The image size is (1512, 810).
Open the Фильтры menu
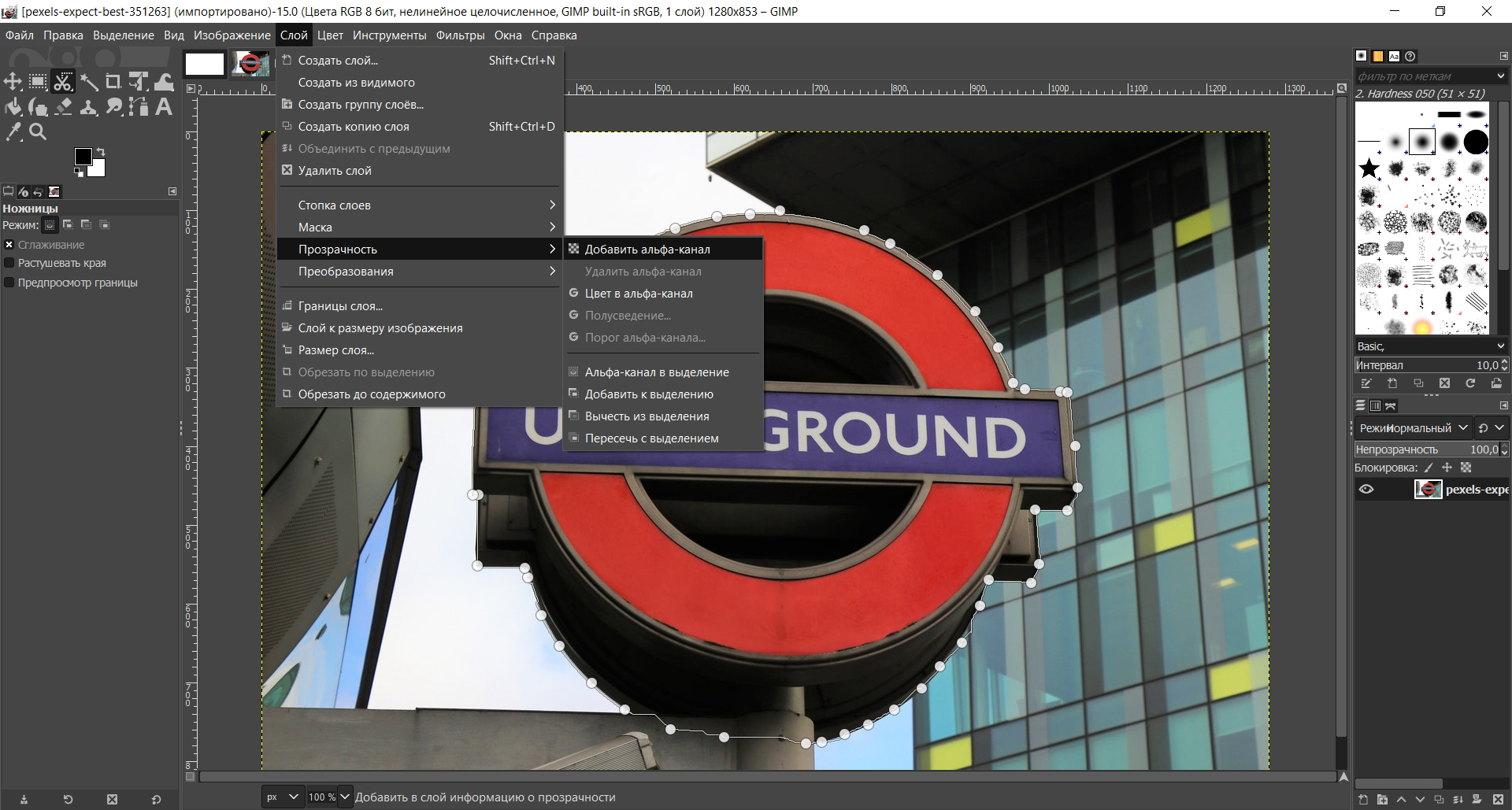461,35
